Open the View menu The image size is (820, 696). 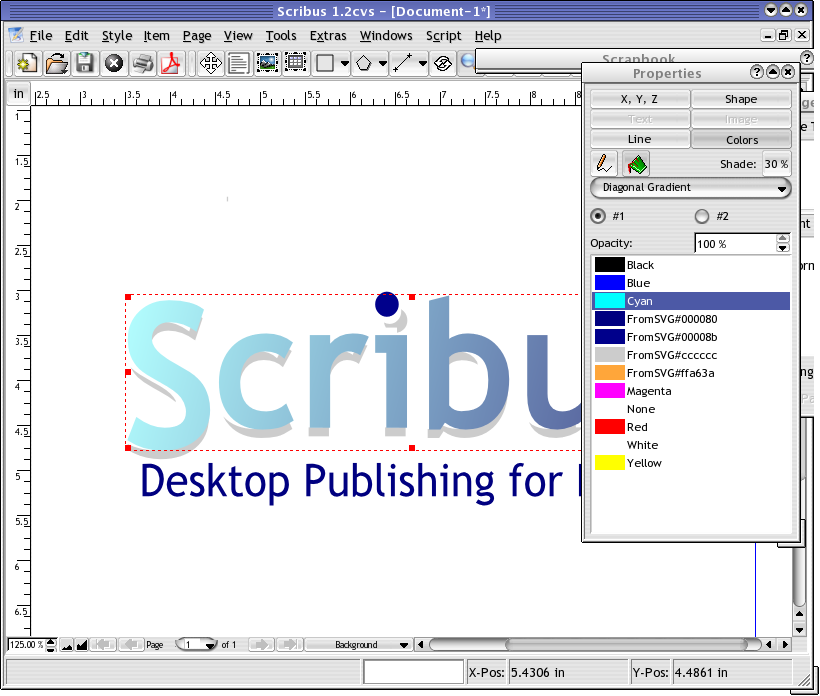(238, 36)
